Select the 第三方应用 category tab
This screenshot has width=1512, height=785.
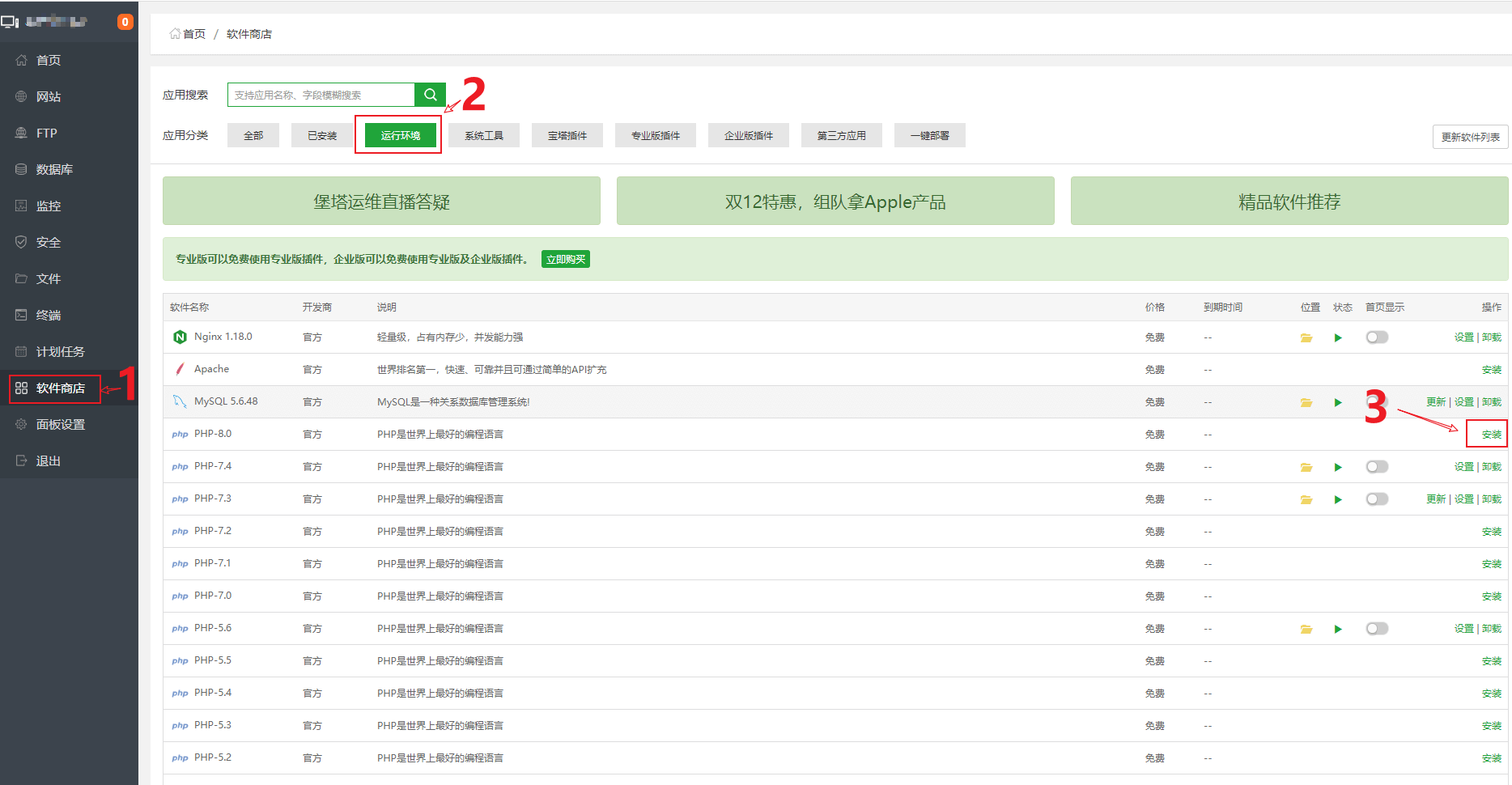pos(842,135)
